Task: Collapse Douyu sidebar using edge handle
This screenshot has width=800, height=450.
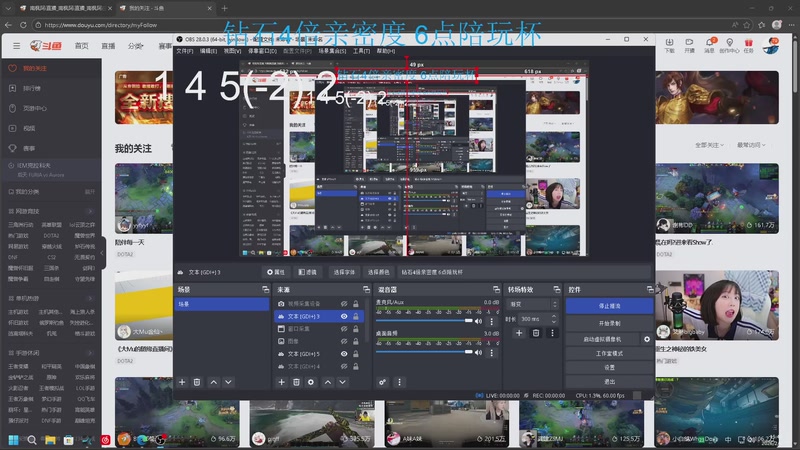Action: pyautogui.click(x=102, y=253)
